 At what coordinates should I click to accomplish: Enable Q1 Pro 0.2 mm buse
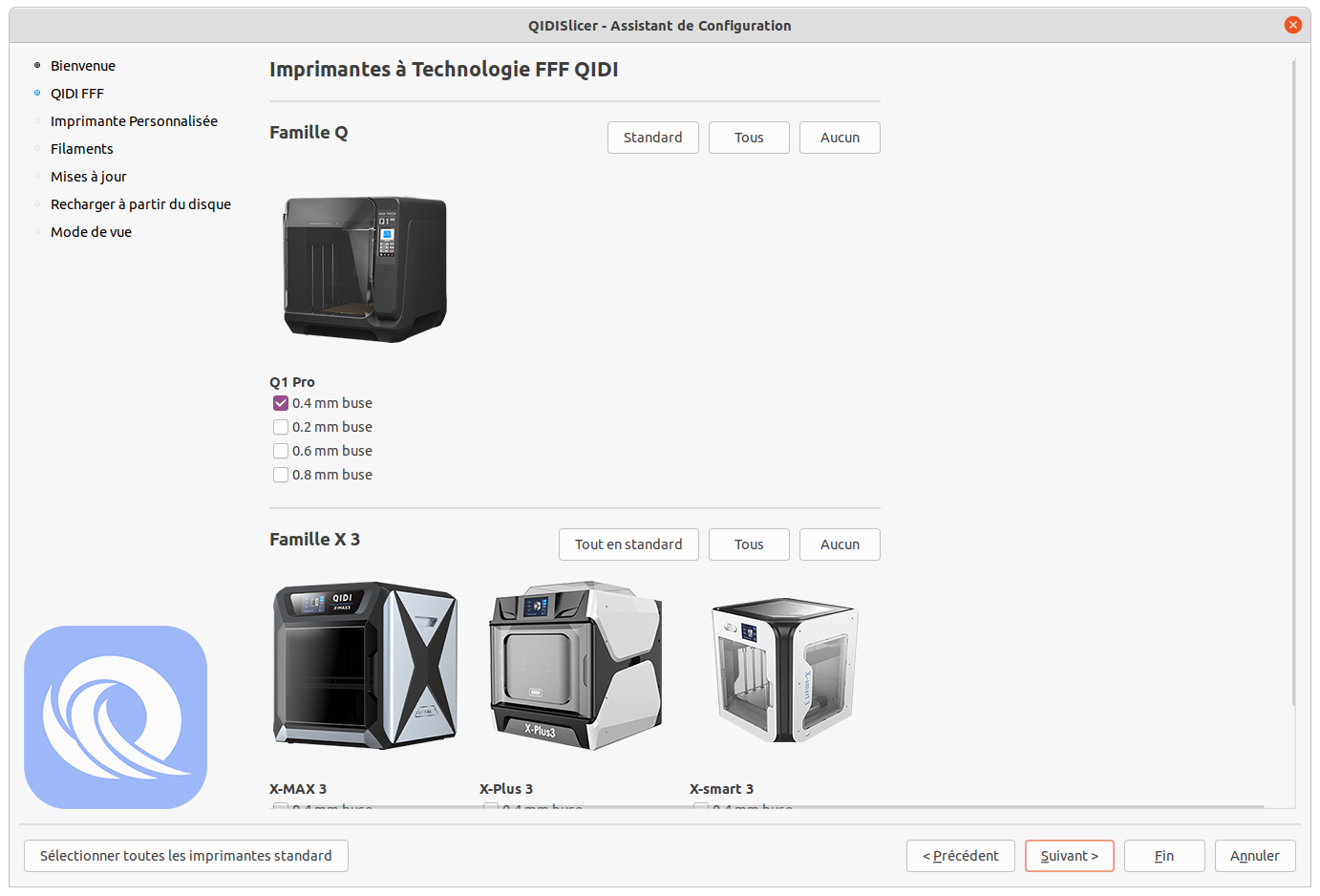point(281,427)
